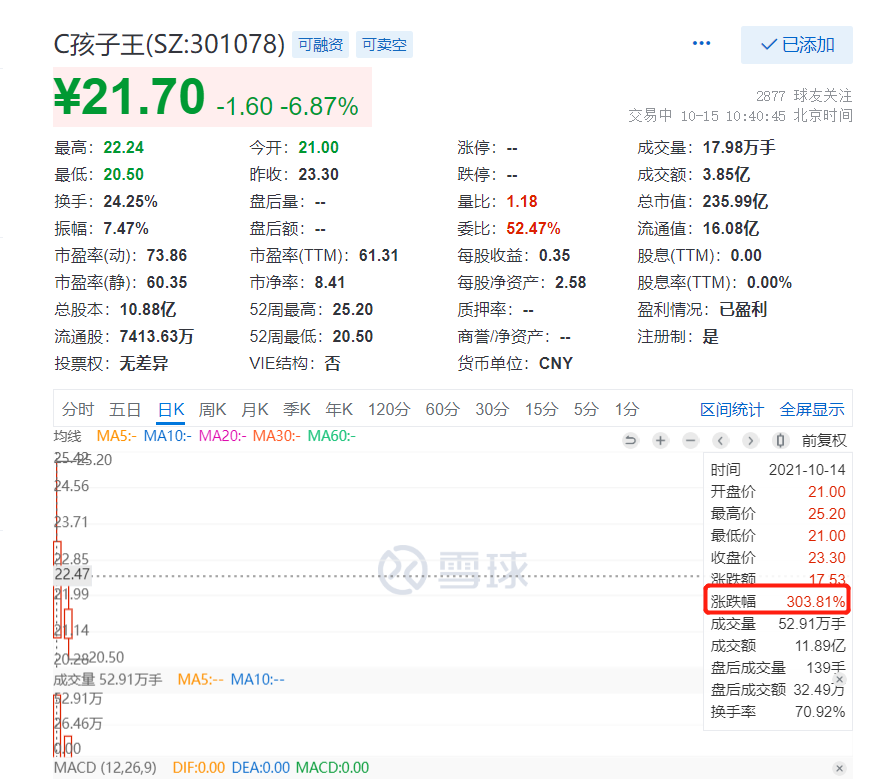Zoom out the chart with minus icon
Viewport: 888px width, 779px height.
coord(690,440)
